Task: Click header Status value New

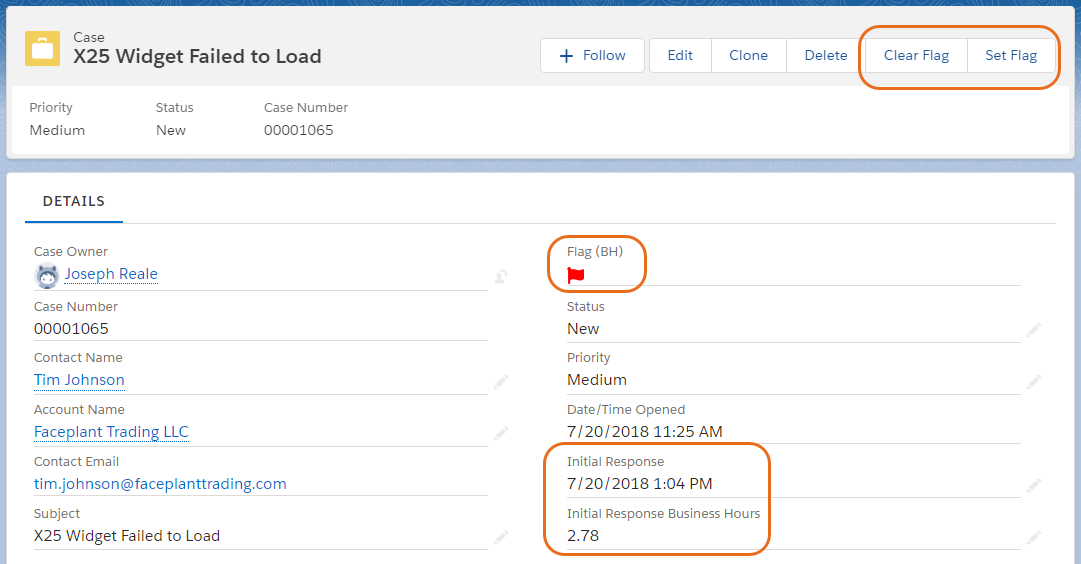Action: 171,130
